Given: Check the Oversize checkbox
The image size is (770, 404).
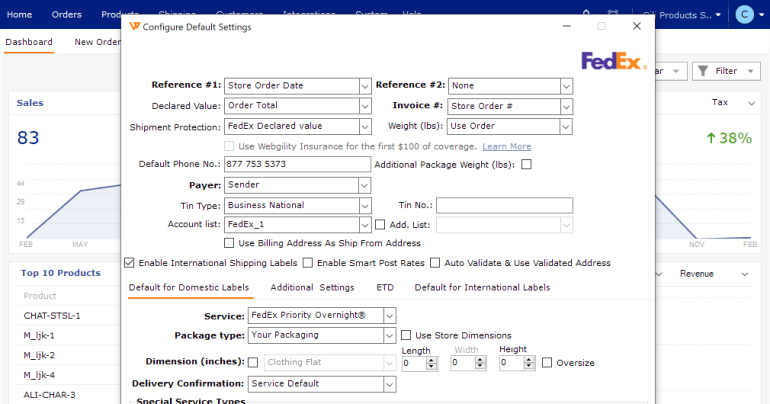Looking at the screenshot, I should click(x=547, y=363).
